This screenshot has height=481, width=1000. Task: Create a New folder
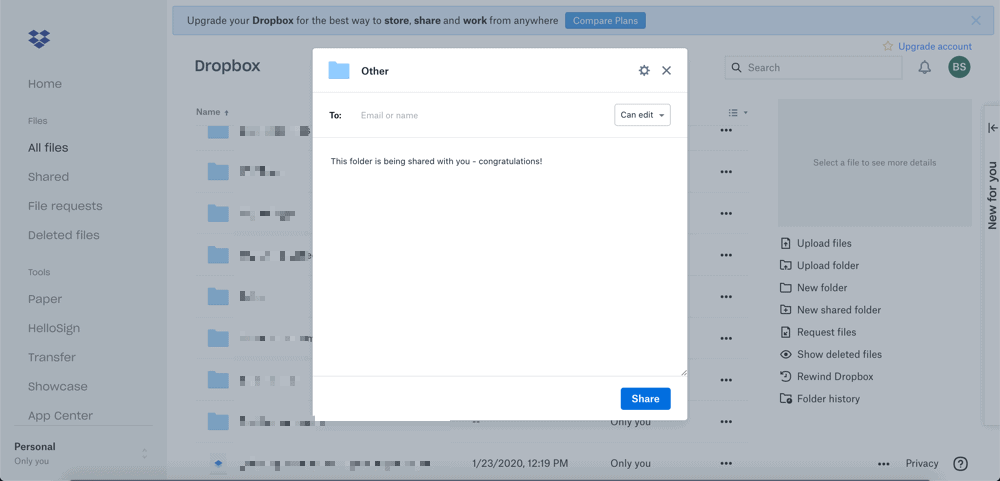[x=822, y=288]
